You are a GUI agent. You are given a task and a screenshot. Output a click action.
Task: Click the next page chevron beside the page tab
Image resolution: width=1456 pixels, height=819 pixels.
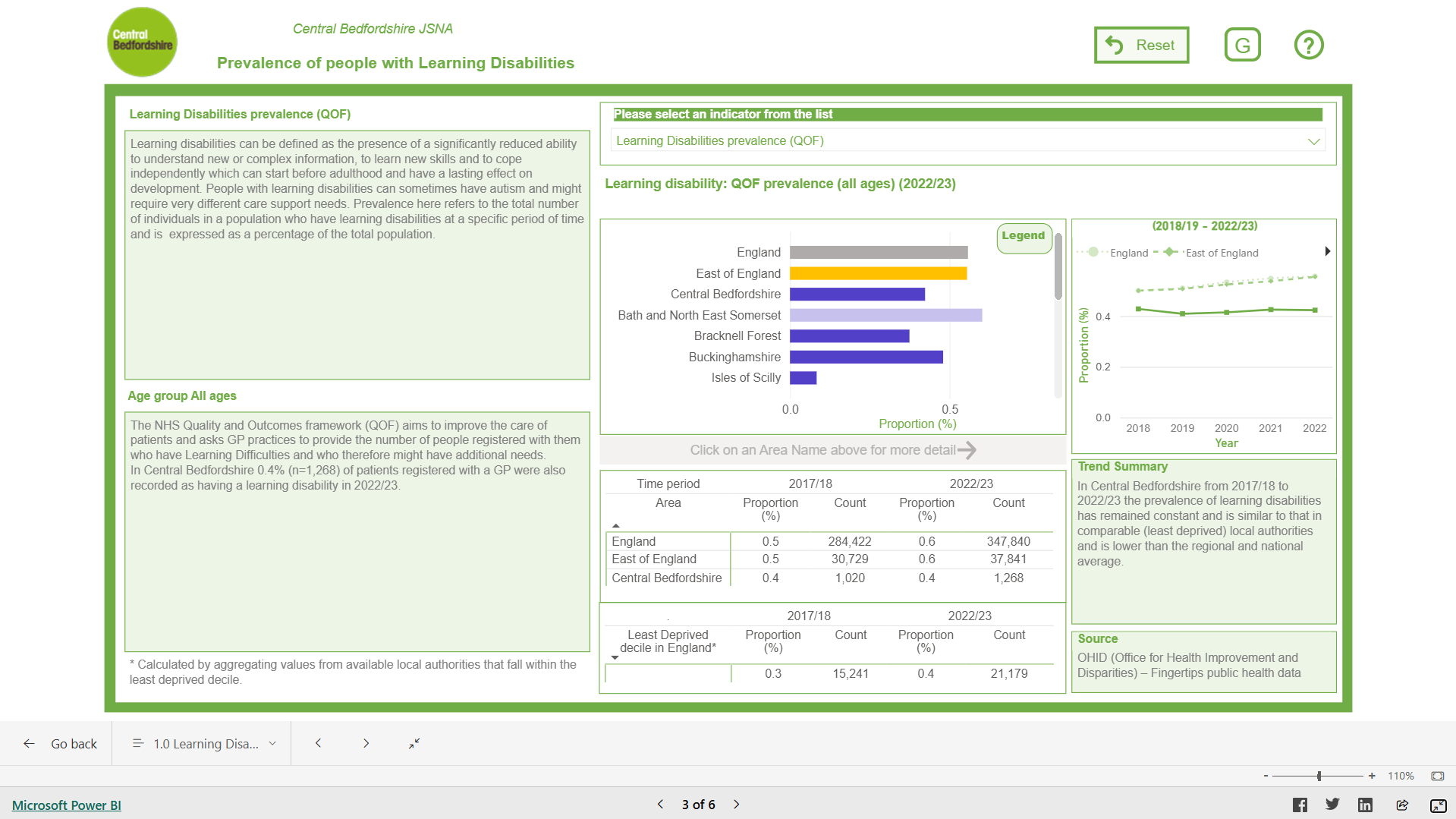[366, 743]
